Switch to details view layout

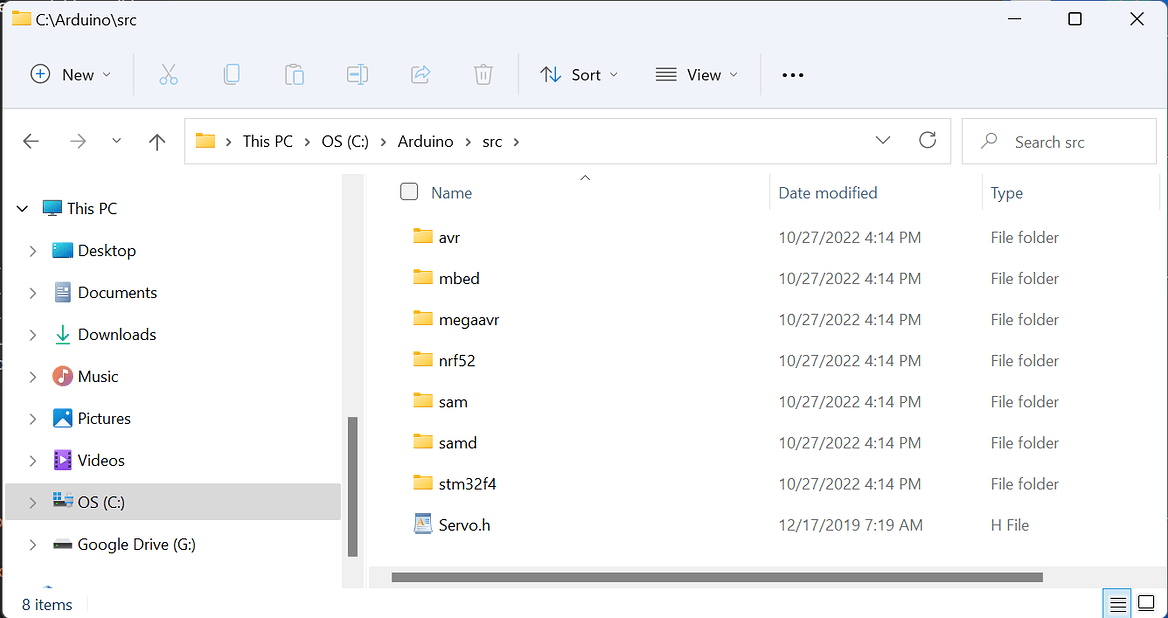point(1118,603)
